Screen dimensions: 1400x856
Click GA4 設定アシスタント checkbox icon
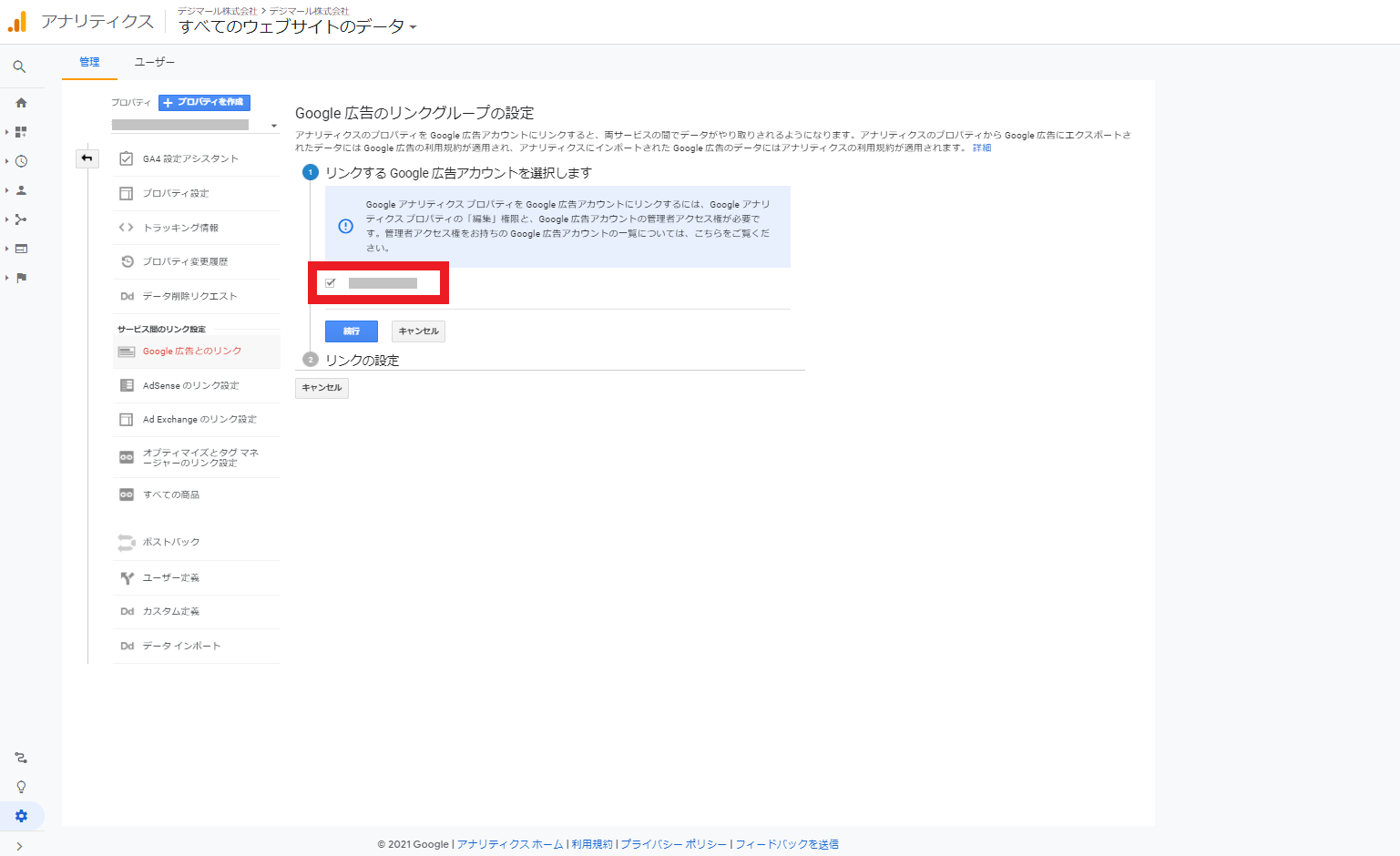pos(127,158)
